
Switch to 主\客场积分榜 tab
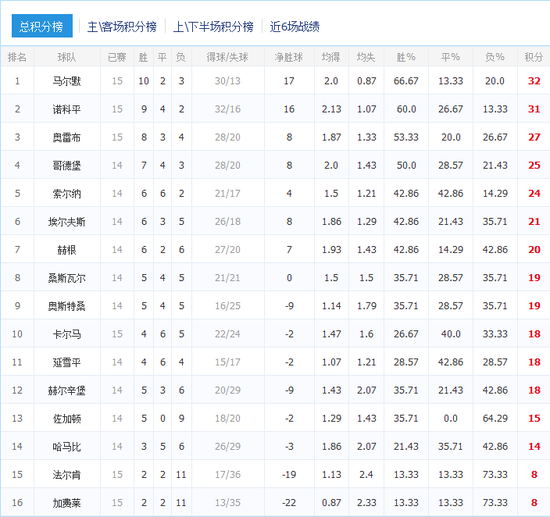tap(122, 26)
